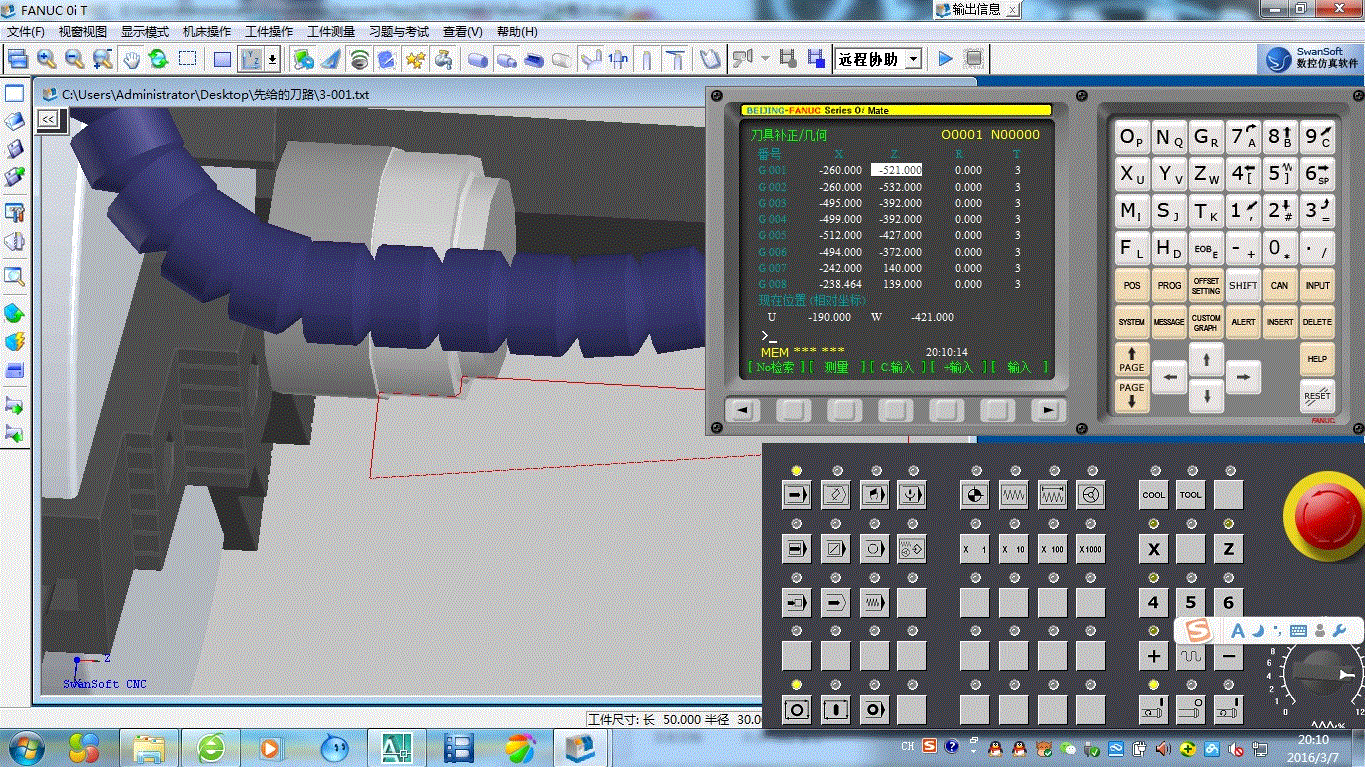This screenshot has height=767, width=1365.
Task: Open the 视窗视图 menu
Action: tap(83, 32)
